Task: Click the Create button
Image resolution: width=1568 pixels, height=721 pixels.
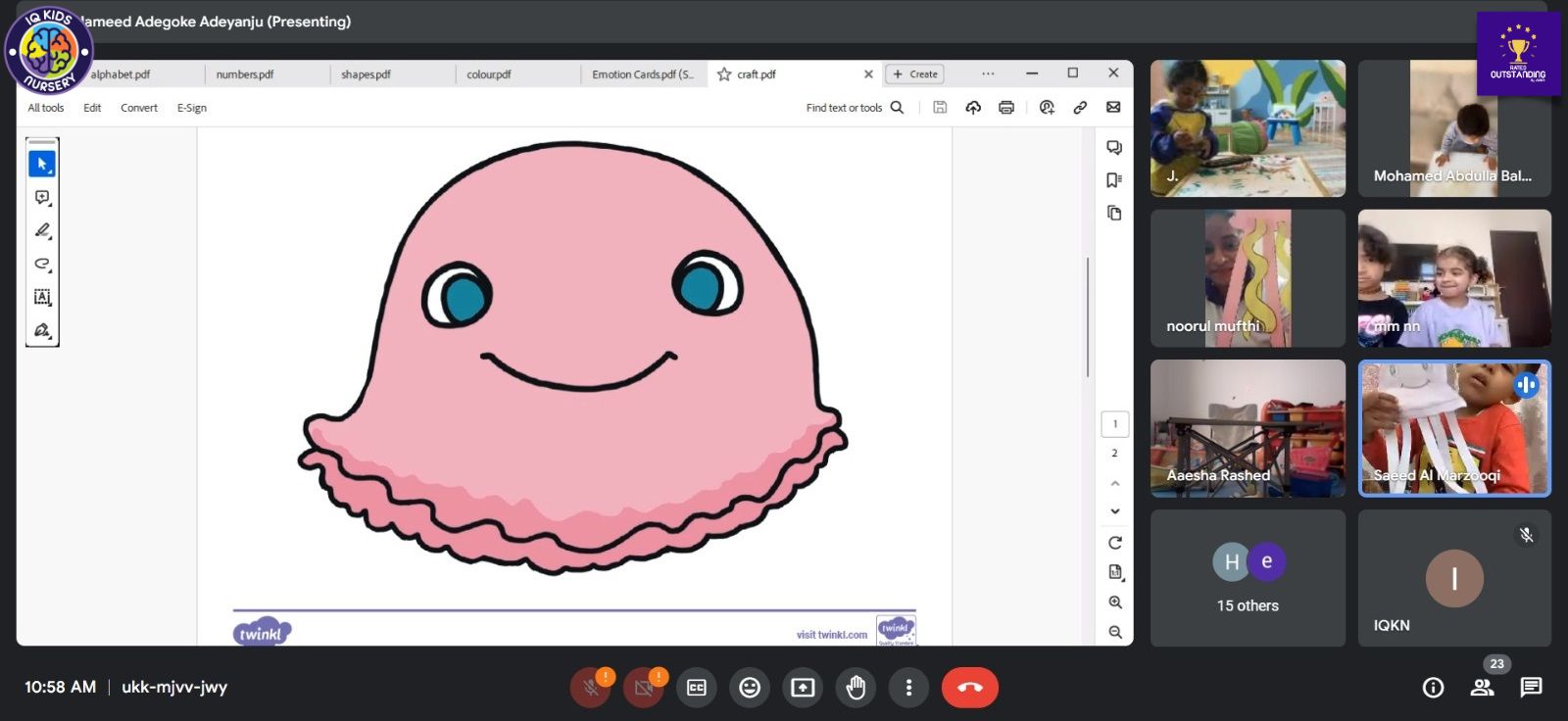Action: (915, 74)
